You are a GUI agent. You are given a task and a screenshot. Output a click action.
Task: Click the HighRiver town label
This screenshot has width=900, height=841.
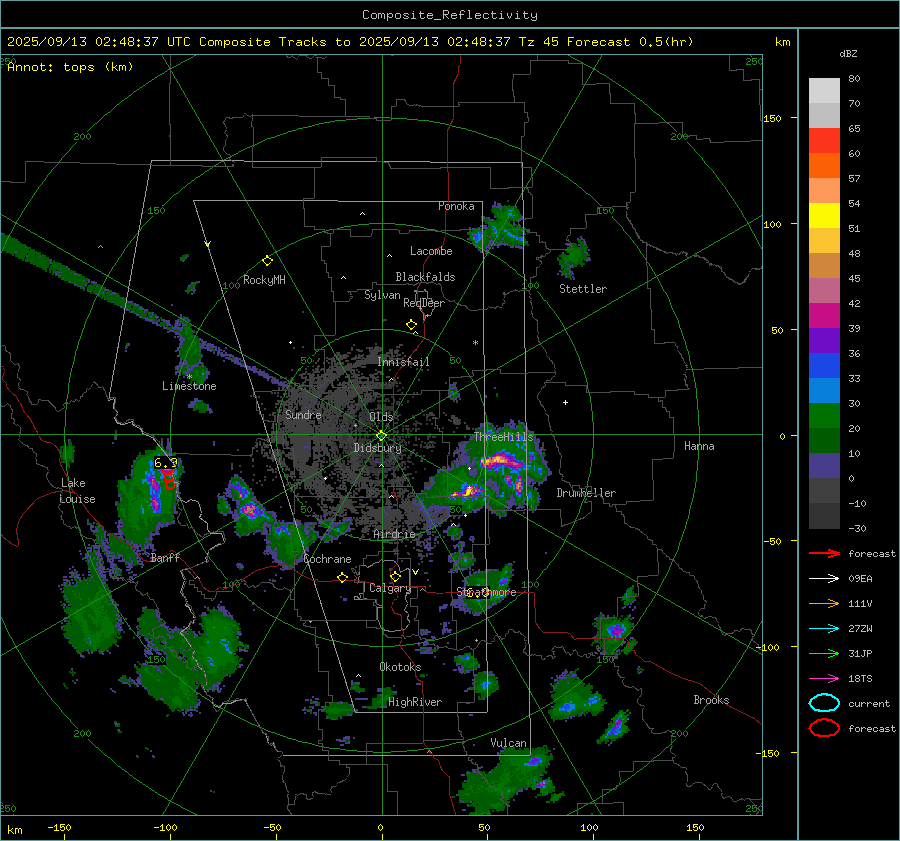415,702
